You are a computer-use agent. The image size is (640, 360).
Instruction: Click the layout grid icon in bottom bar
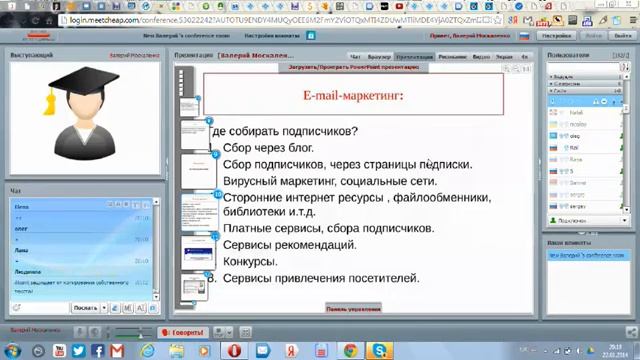pos(245,332)
